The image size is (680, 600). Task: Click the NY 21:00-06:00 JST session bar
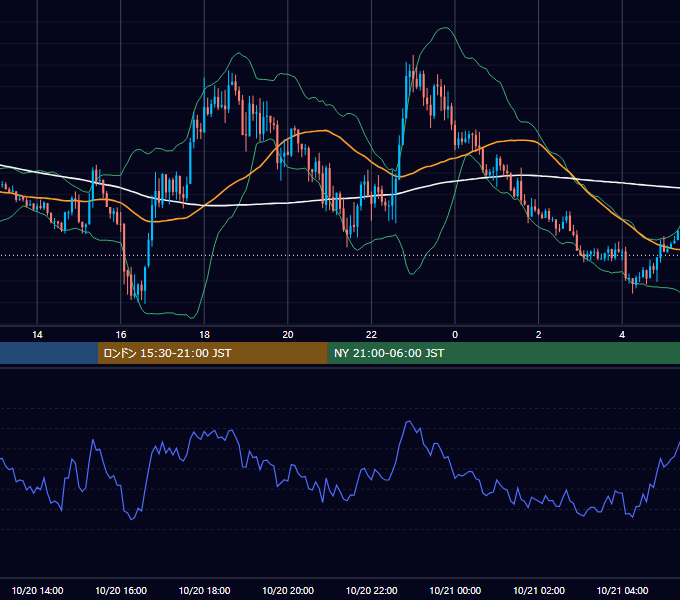pyautogui.click(x=503, y=353)
